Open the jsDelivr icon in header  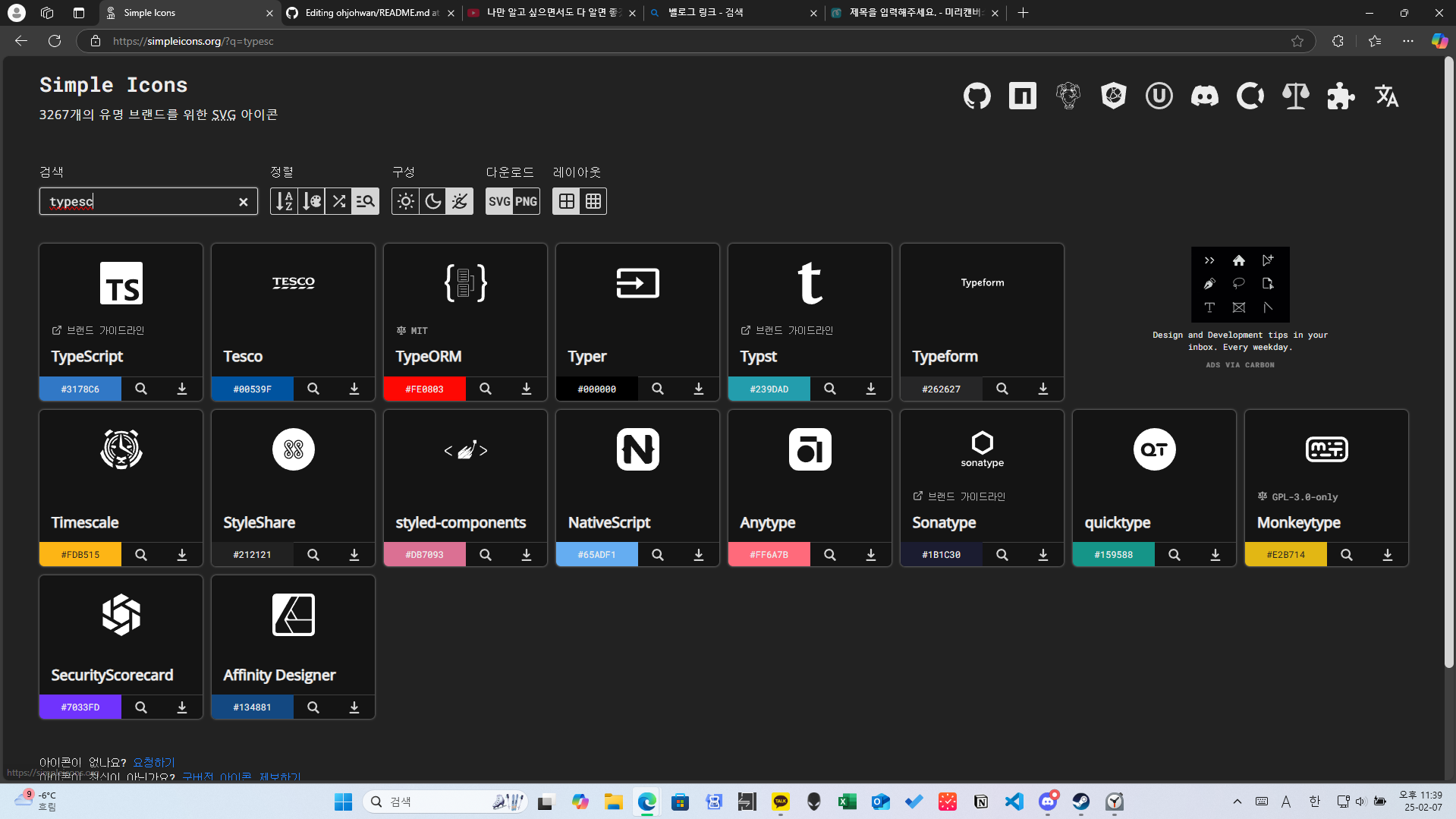1114,96
